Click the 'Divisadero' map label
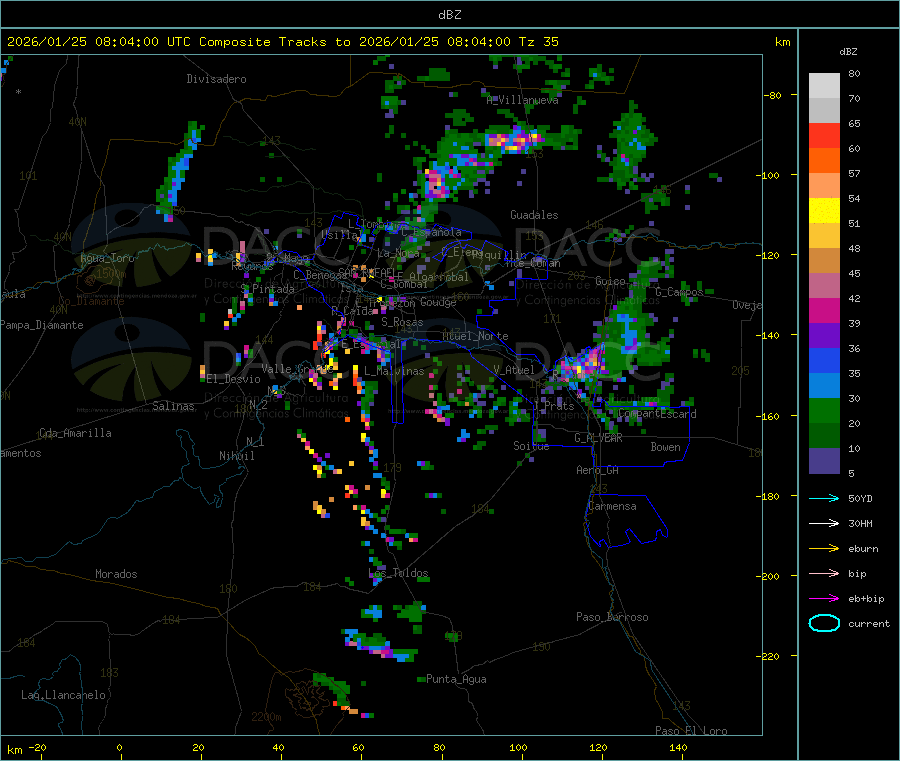 [x=216, y=79]
